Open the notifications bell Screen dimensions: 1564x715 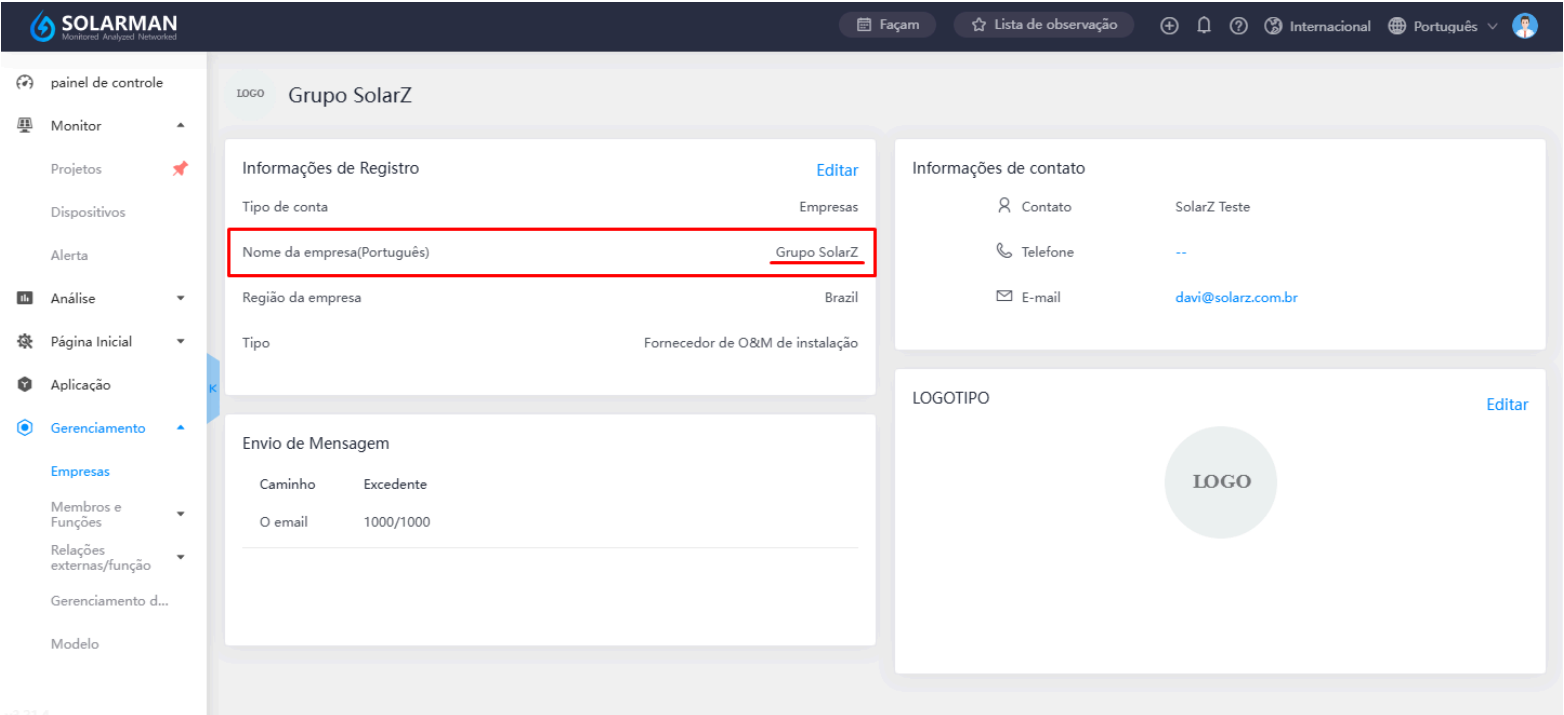[x=1204, y=26]
